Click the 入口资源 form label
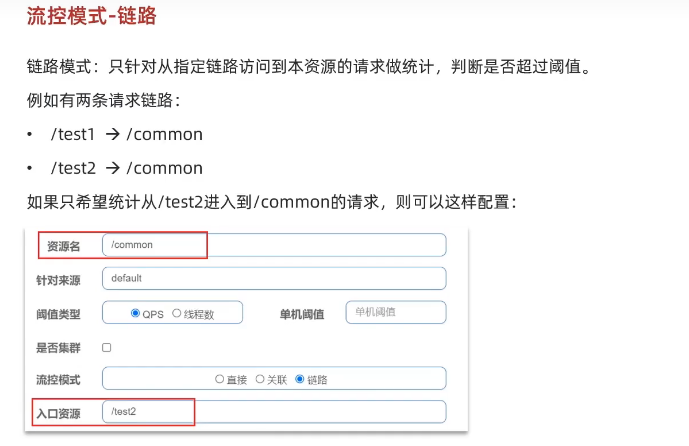Viewport: 689px width, 446px height. click(62, 413)
